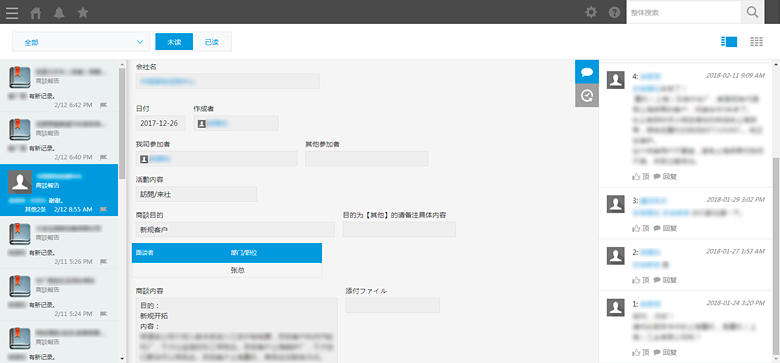Viewport: 780px width, 363px height.
Task: Click the 其他2条 label in selected item
Action: click(x=36, y=209)
